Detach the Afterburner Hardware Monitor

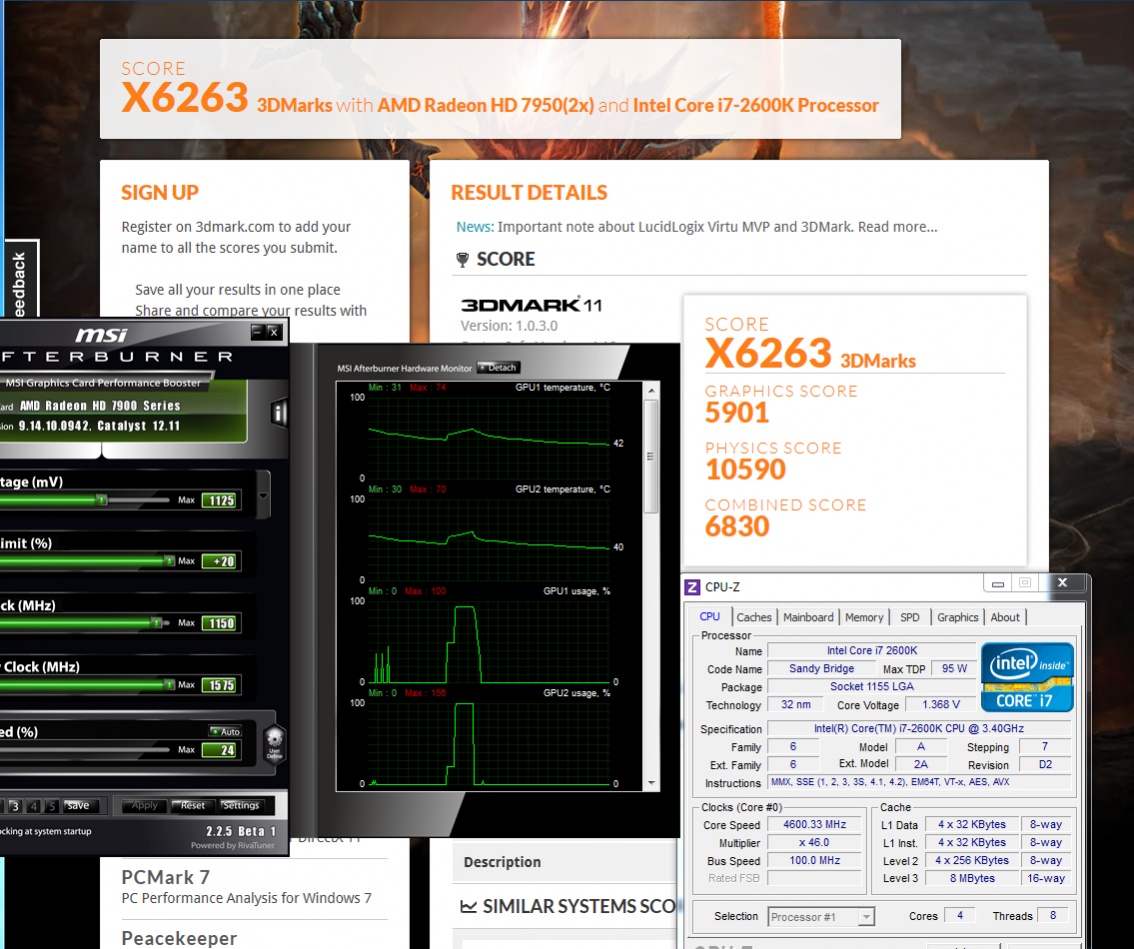[498, 367]
